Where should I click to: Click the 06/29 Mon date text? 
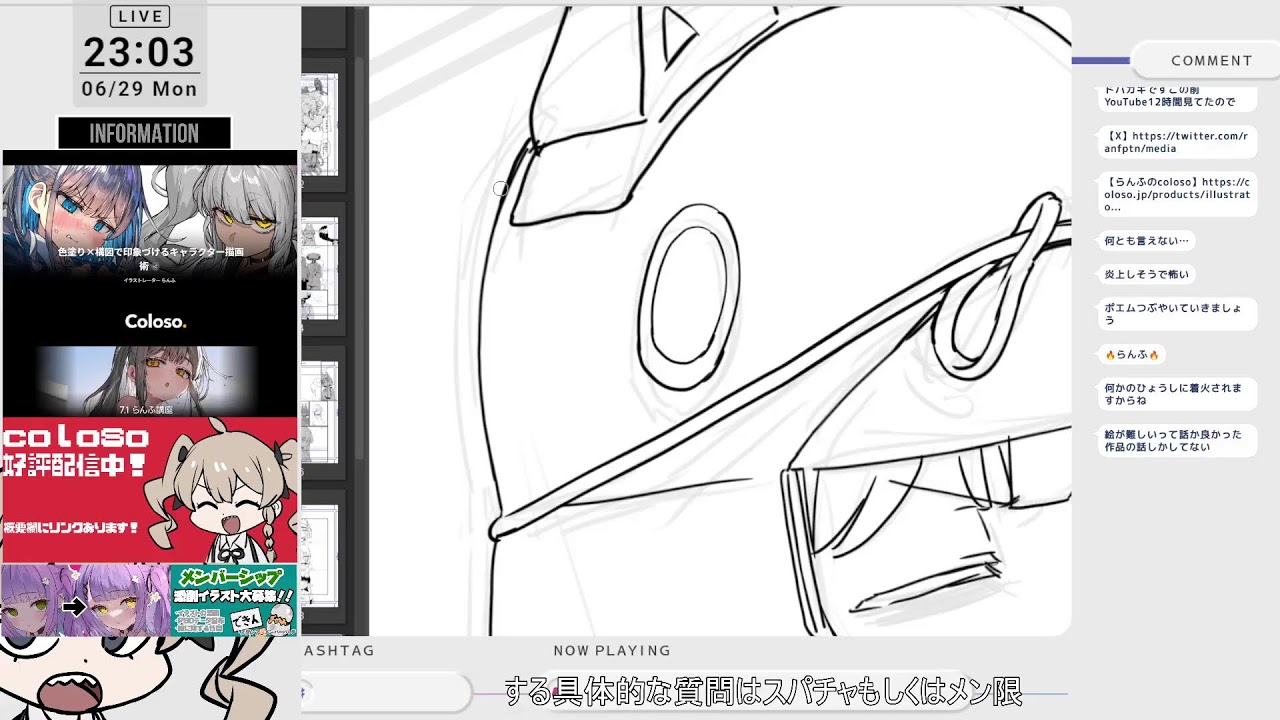point(139,89)
